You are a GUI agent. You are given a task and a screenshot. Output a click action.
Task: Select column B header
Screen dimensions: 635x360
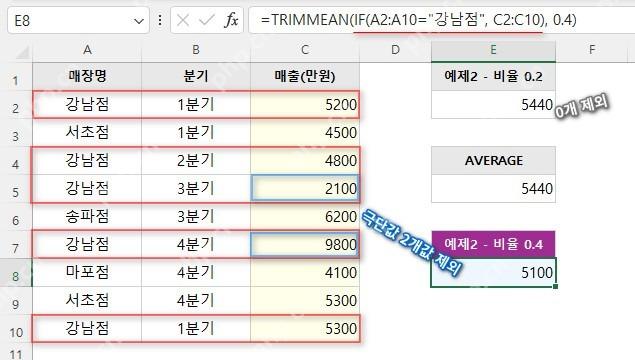pos(196,50)
